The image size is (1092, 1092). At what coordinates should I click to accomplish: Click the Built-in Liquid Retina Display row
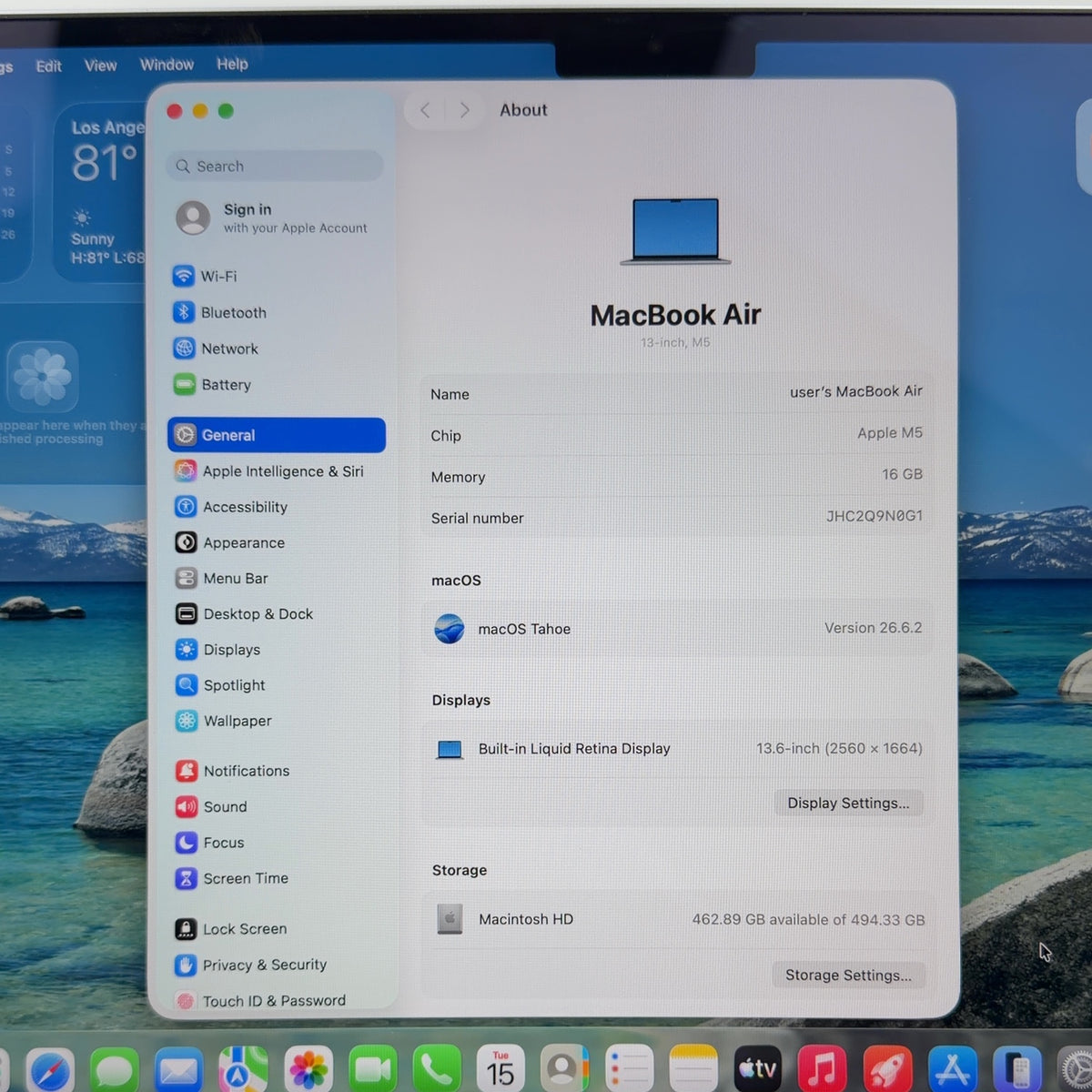click(x=676, y=749)
